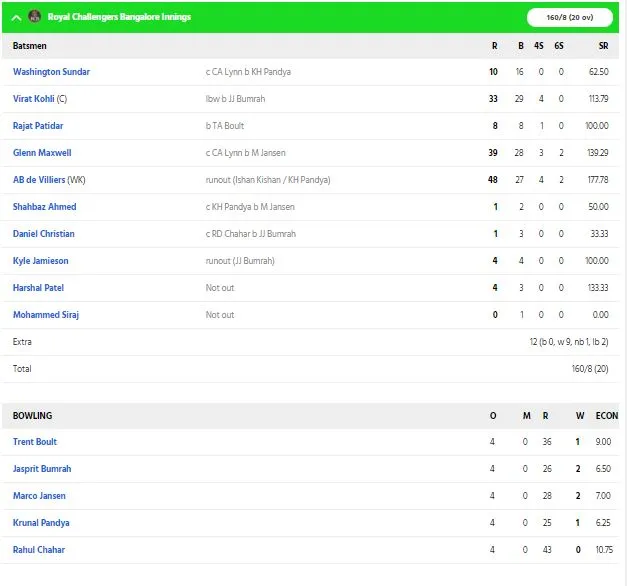627x586 pixels.
Task: Click Mohammed Siraj's 'Not out' status
Action: (x=220, y=315)
